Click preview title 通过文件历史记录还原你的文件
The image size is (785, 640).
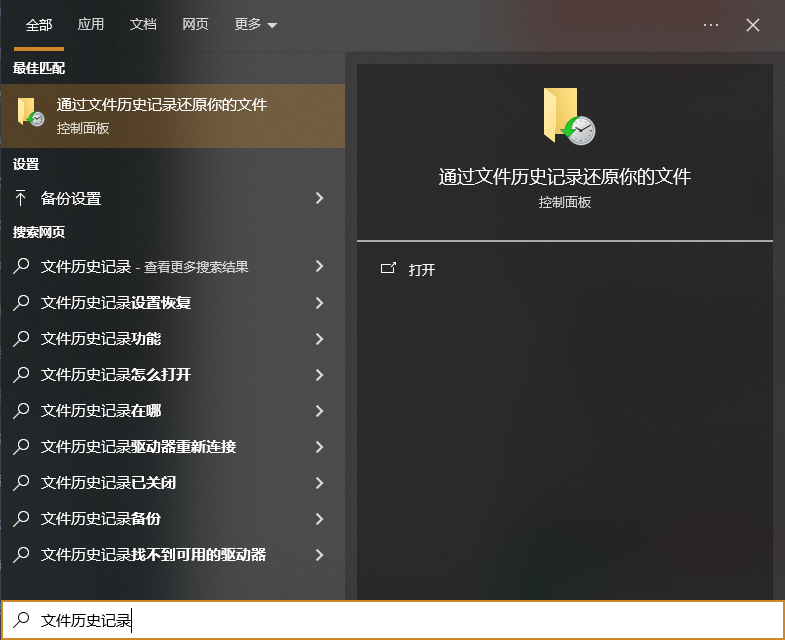point(565,177)
